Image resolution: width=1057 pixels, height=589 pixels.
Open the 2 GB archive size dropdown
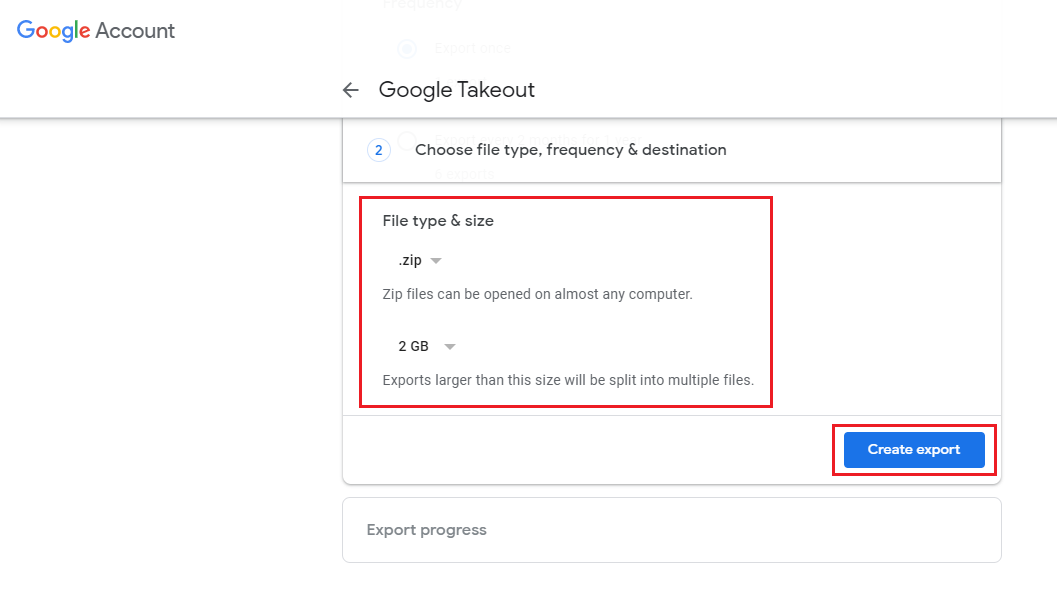coord(427,346)
